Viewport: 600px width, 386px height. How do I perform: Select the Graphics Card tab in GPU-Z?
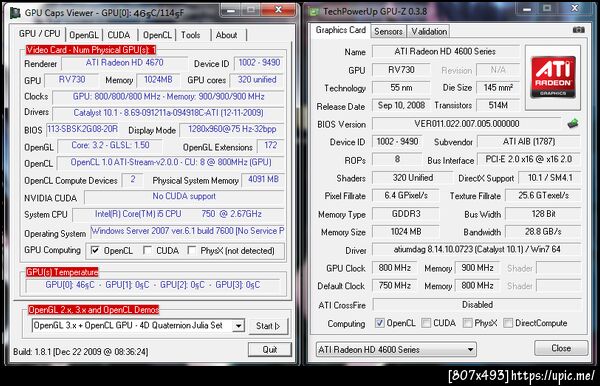(341, 30)
